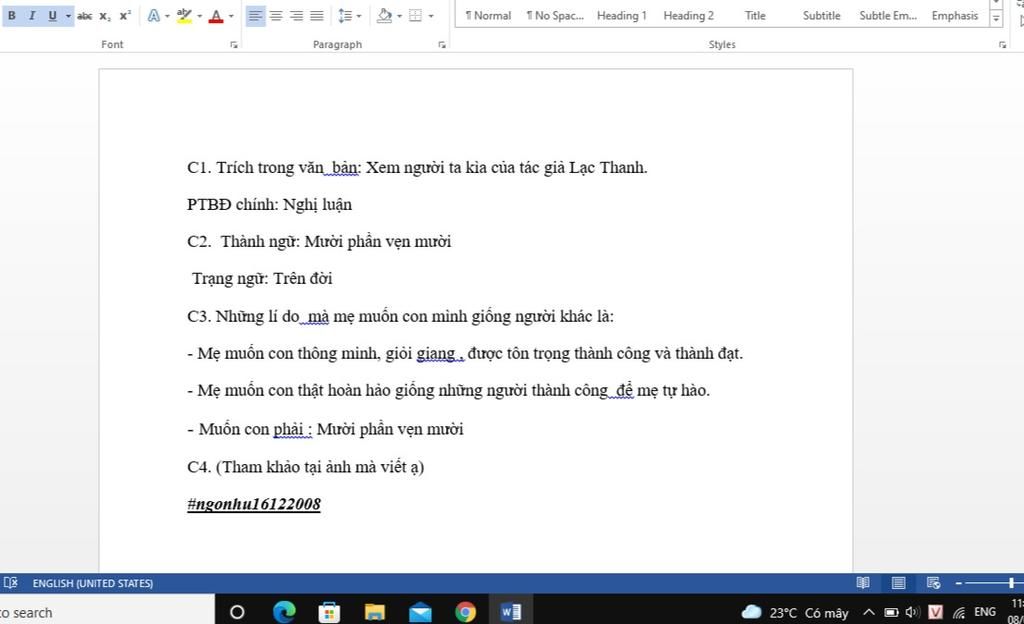Justify paragraph text

[317, 16]
